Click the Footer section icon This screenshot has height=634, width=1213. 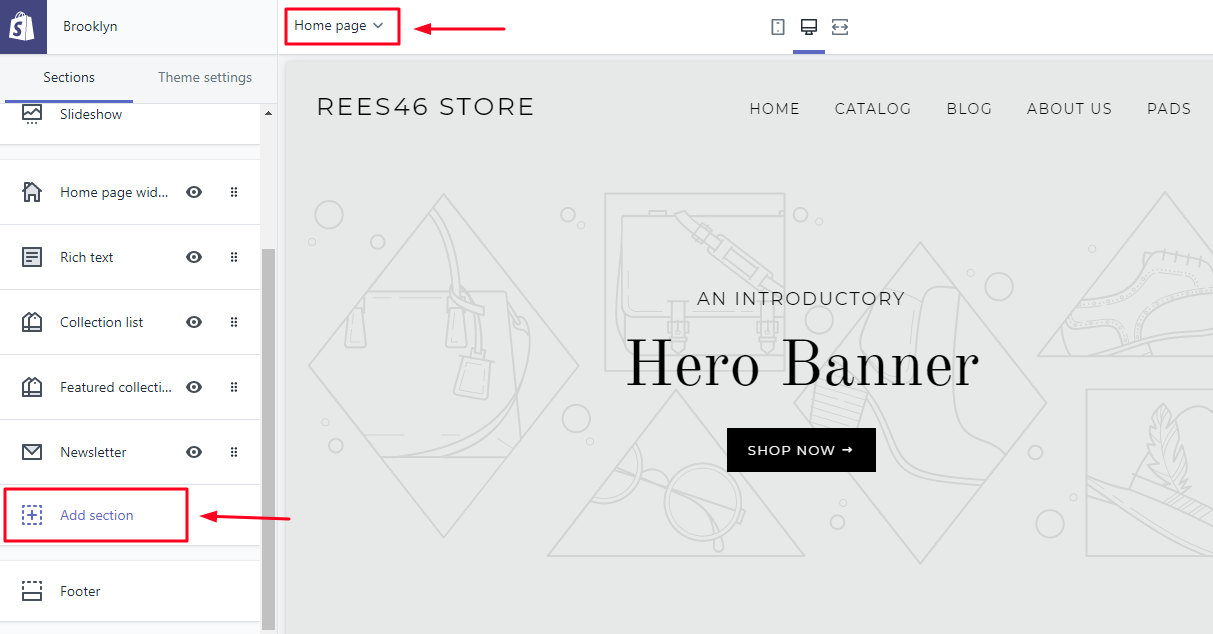32,591
